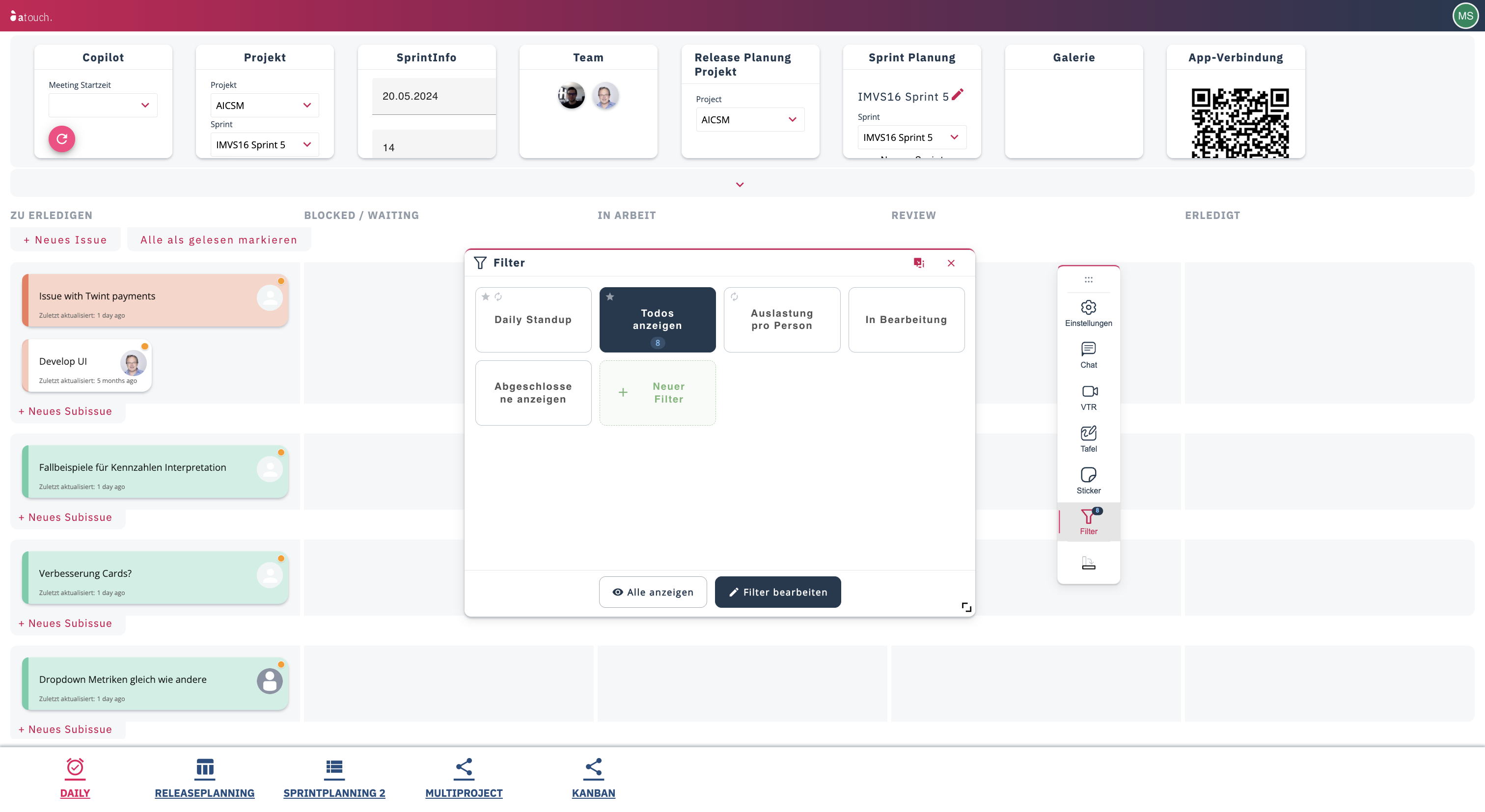Screen dimensions: 1485x812
Task: Open Sprint dropdown in Projekt card
Action: [x=264, y=144]
